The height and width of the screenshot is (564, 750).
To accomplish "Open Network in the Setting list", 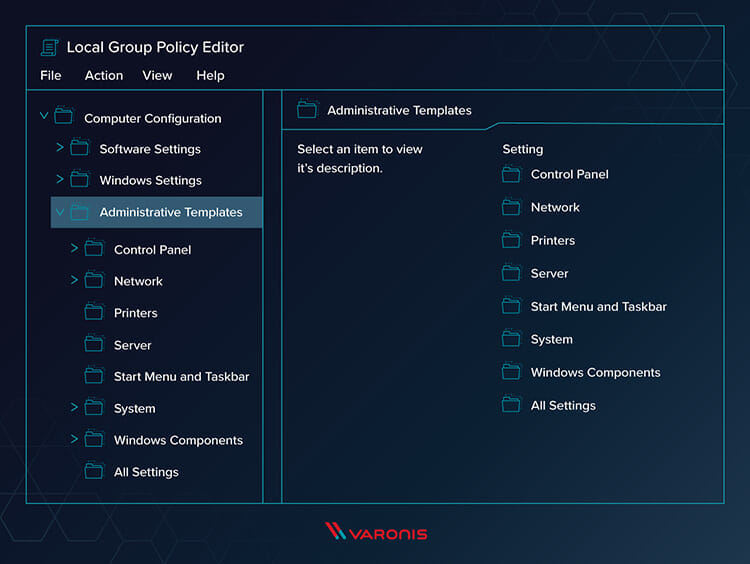I will (x=555, y=208).
